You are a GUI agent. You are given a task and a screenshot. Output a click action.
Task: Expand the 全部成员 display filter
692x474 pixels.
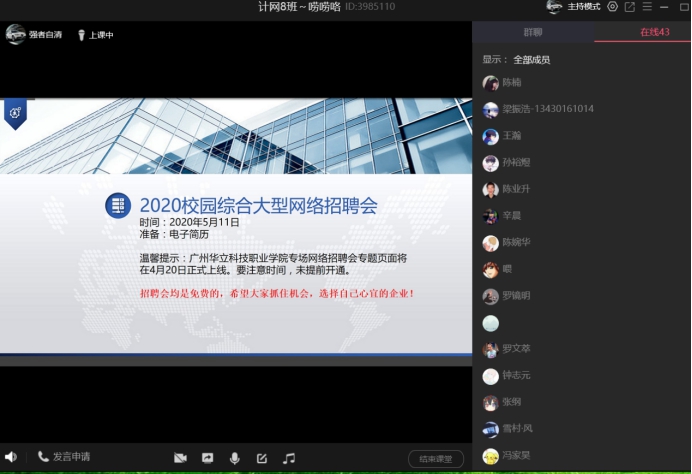(x=531, y=60)
